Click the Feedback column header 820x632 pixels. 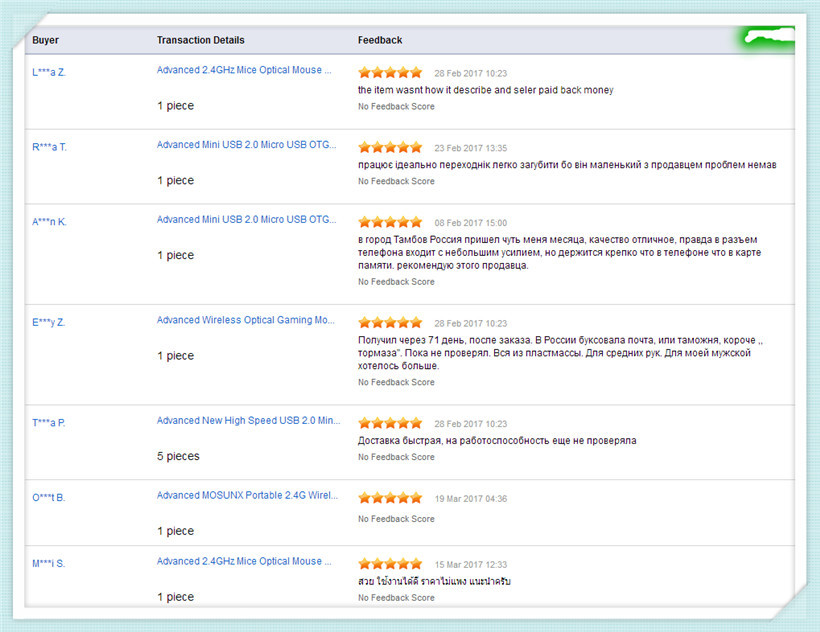(380, 40)
